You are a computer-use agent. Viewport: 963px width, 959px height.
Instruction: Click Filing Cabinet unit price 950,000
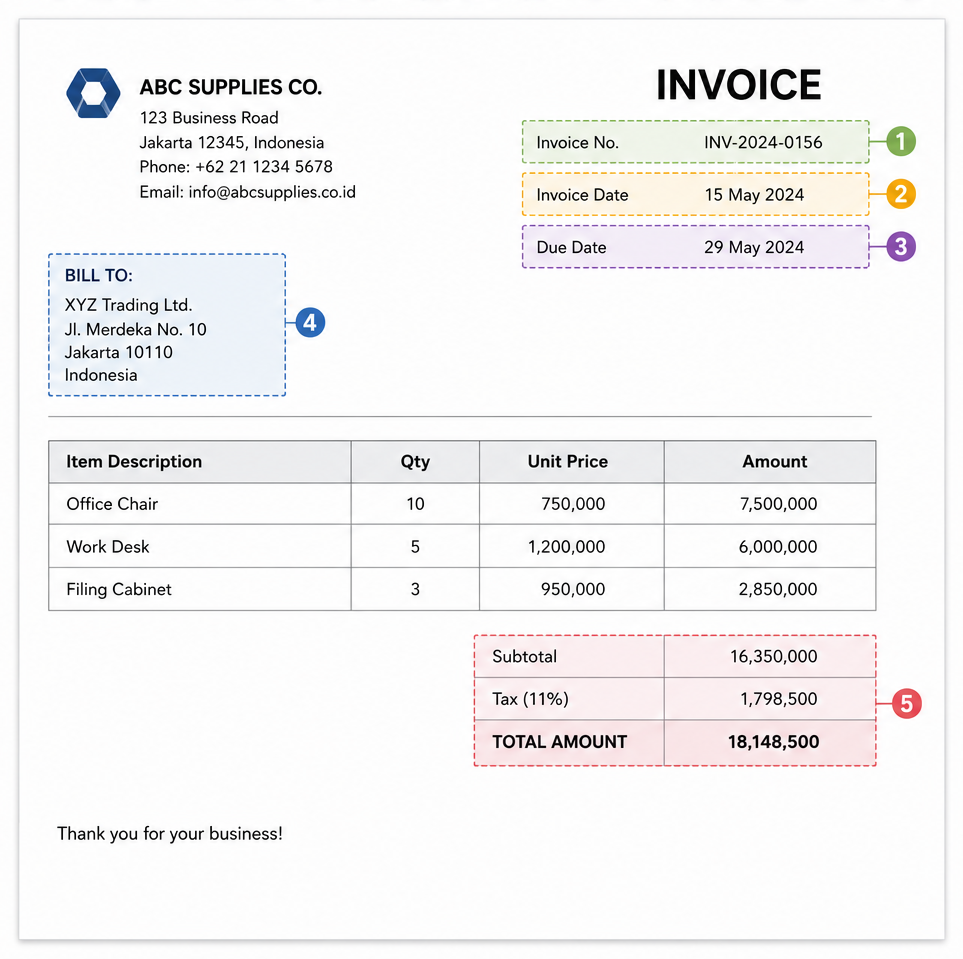point(573,589)
